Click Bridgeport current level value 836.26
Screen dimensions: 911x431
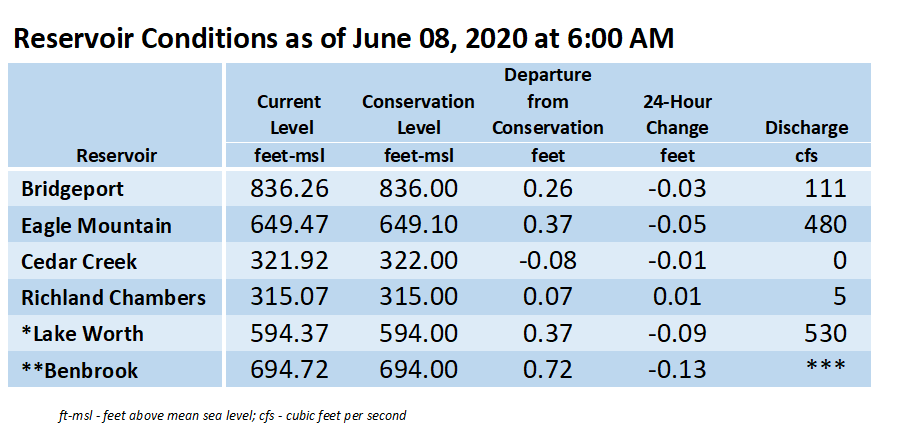point(289,189)
